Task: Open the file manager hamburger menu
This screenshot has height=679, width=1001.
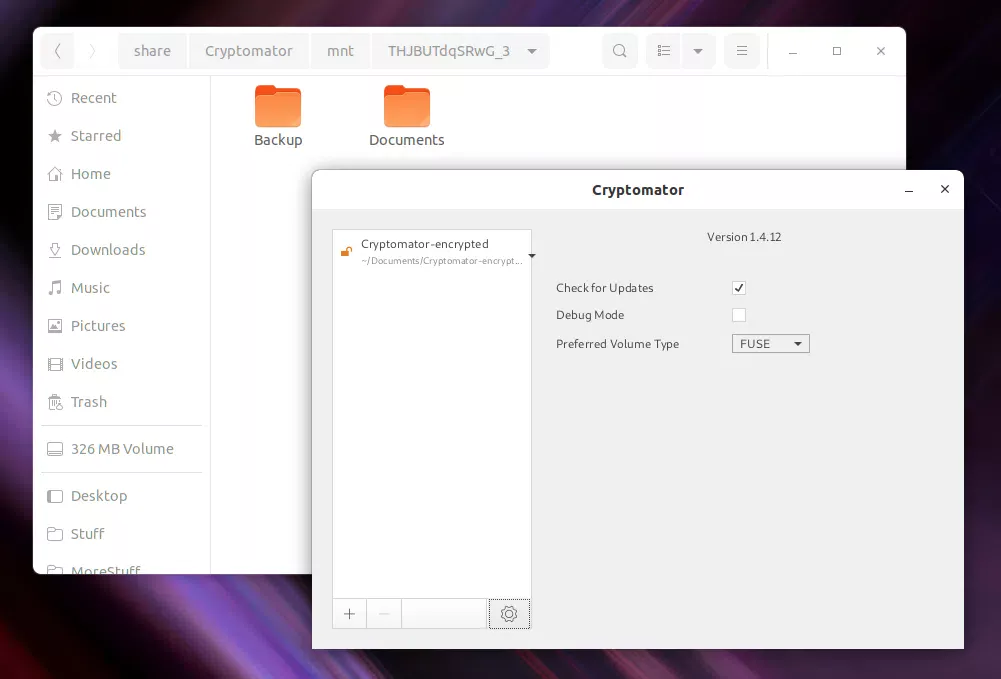Action: point(741,51)
